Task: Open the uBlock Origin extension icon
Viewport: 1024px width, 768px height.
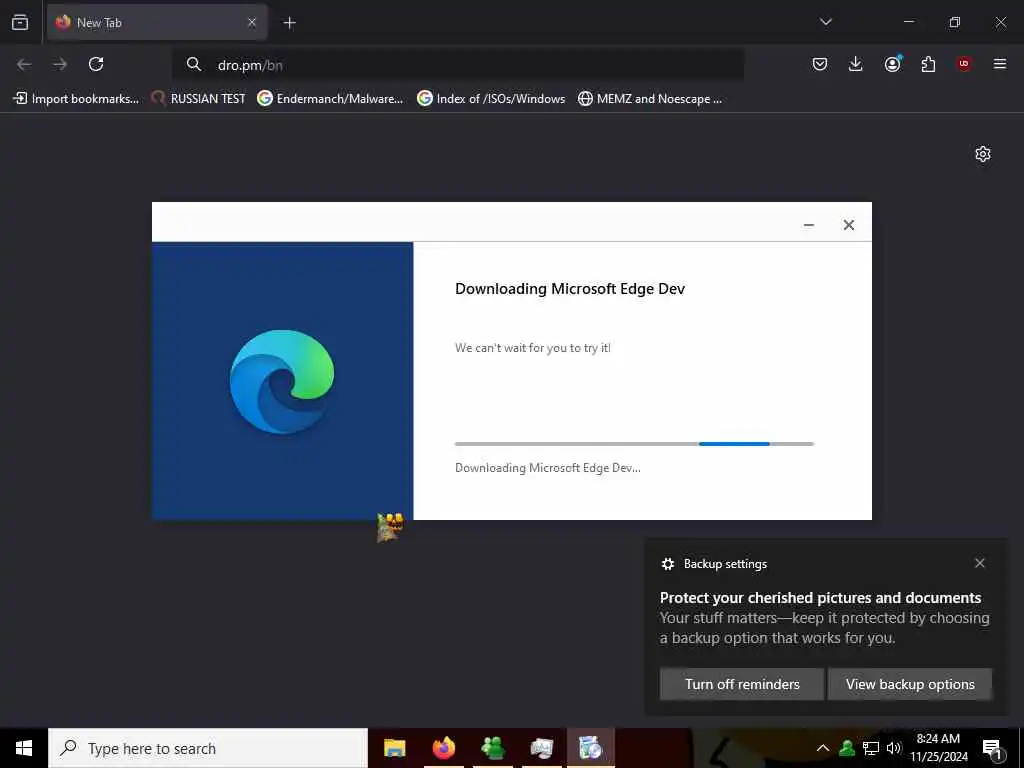Action: [x=964, y=64]
